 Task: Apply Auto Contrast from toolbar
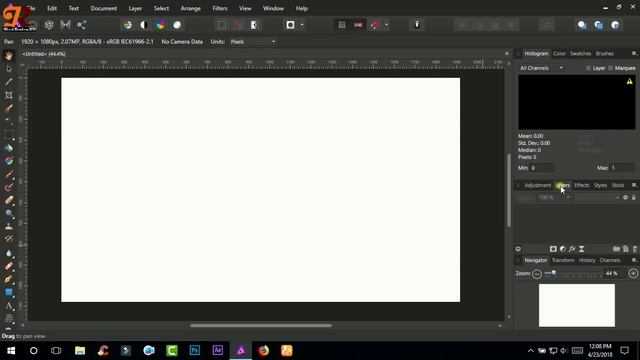click(144, 25)
